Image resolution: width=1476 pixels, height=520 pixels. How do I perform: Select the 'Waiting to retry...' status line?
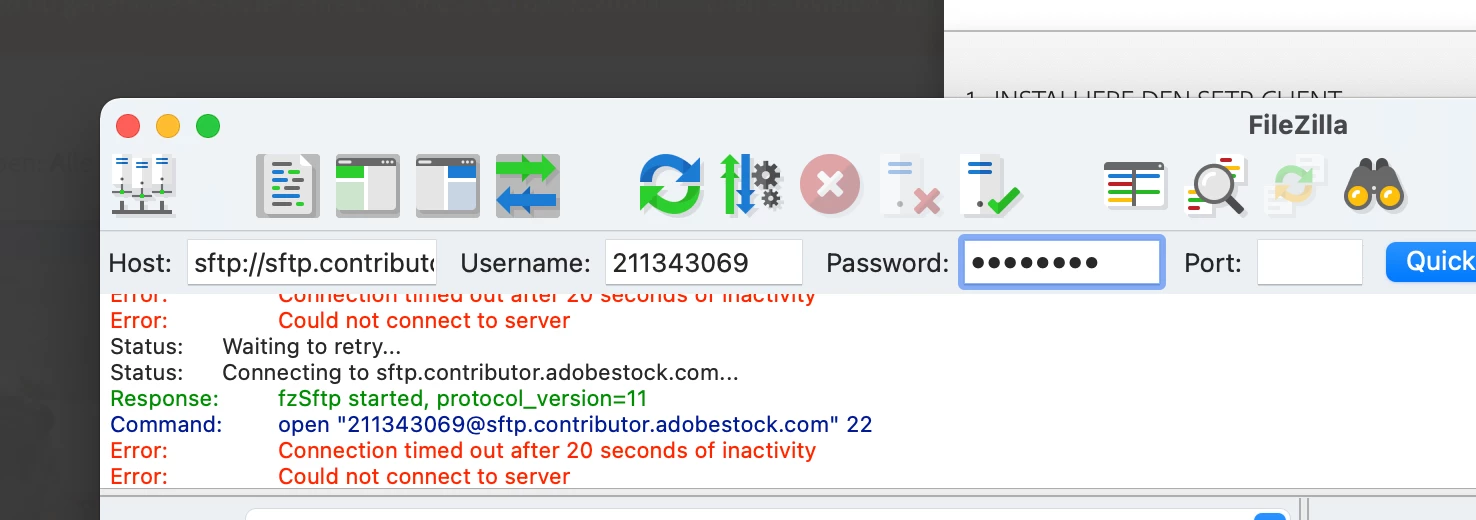pyautogui.click(x=312, y=347)
